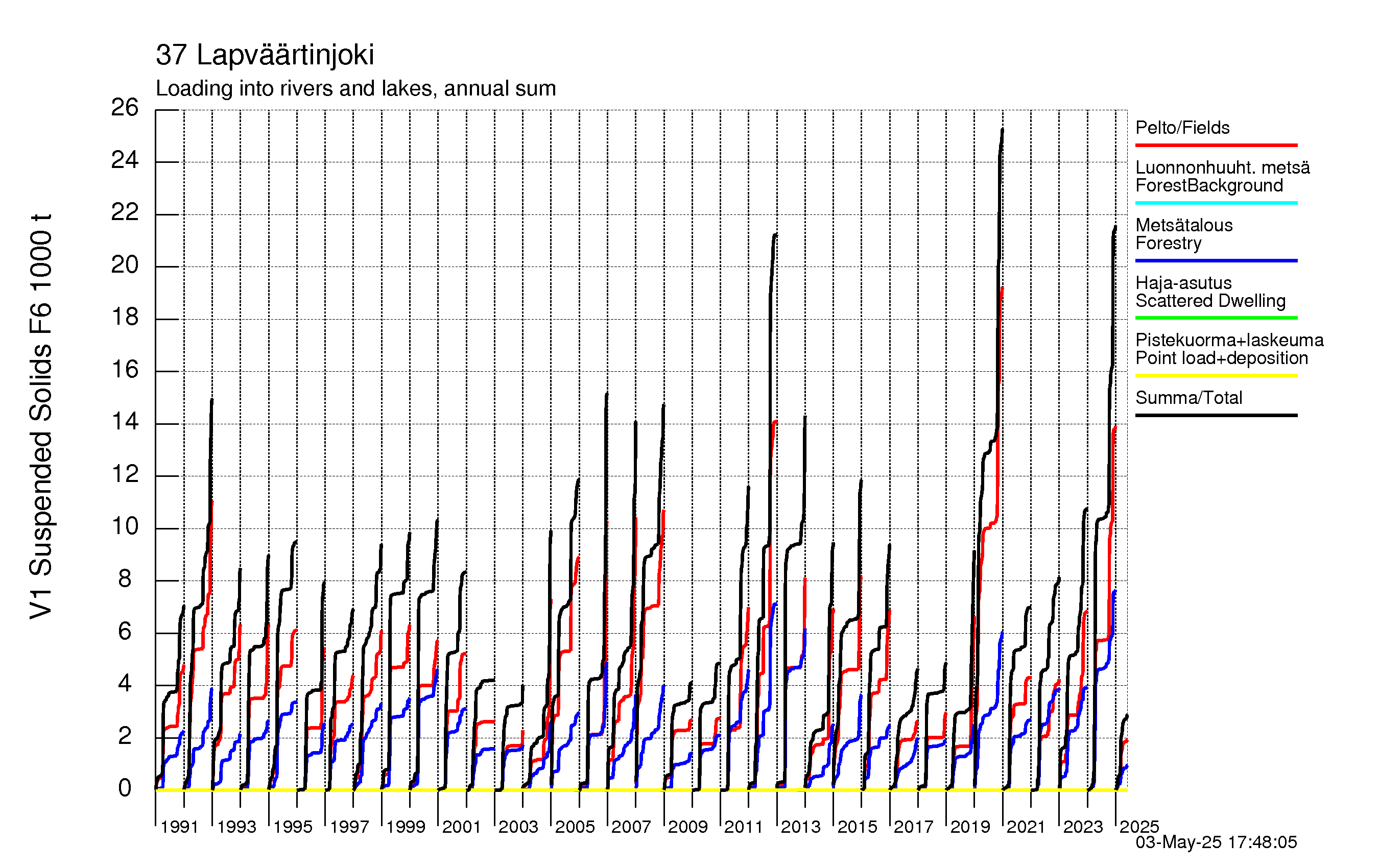The height and width of the screenshot is (868, 1379).
Task: Click the y-axis value 10
Action: 125,527
